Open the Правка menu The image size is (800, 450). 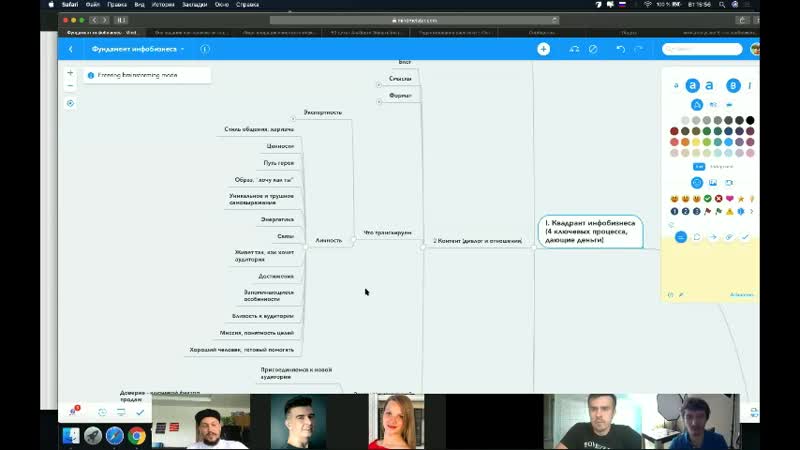[x=117, y=5]
